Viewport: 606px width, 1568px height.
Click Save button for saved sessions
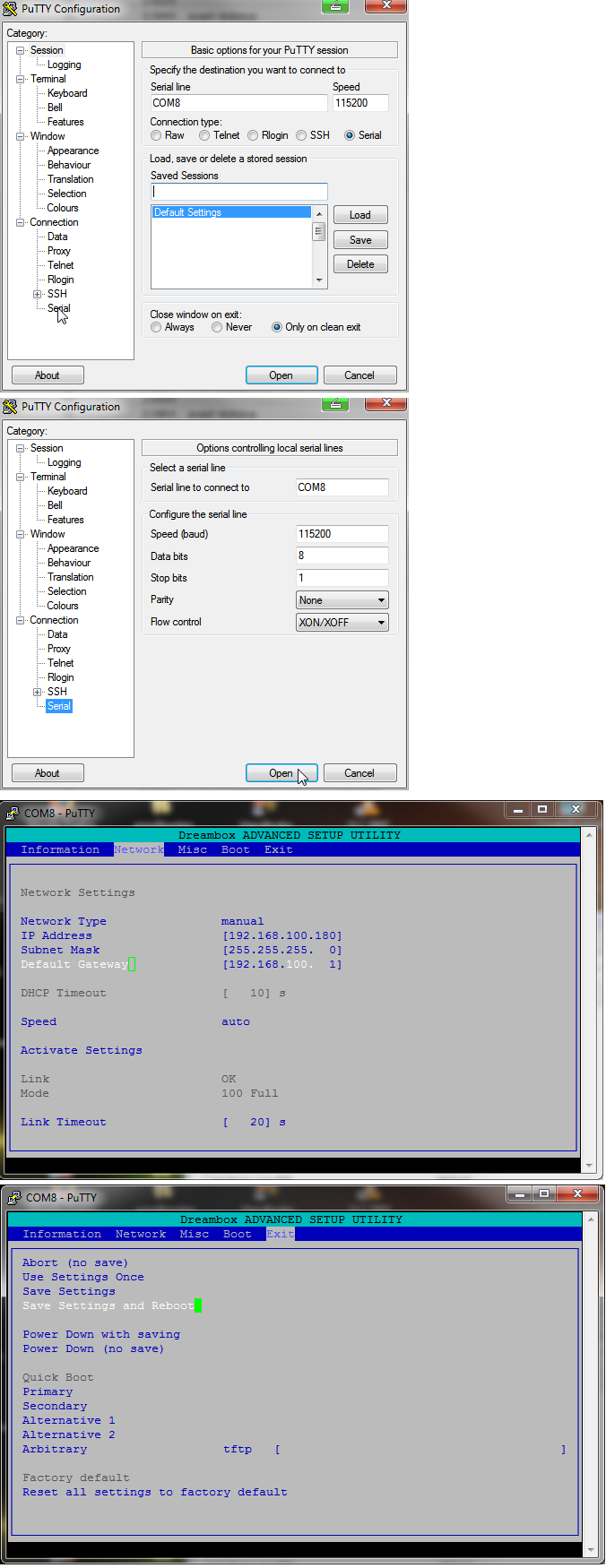point(360,240)
